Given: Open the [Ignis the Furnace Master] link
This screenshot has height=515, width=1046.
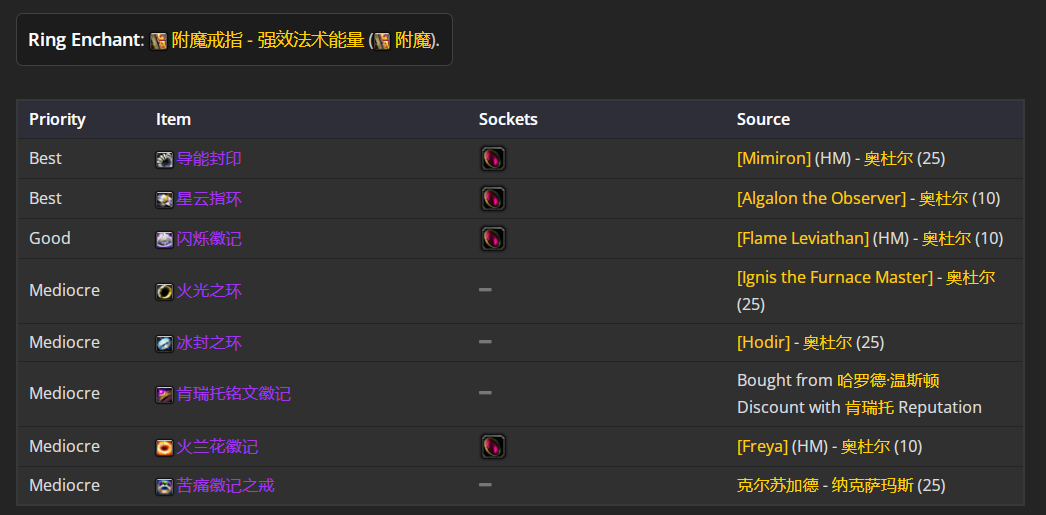Looking at the screenshot, I should [x=835, y=278].
